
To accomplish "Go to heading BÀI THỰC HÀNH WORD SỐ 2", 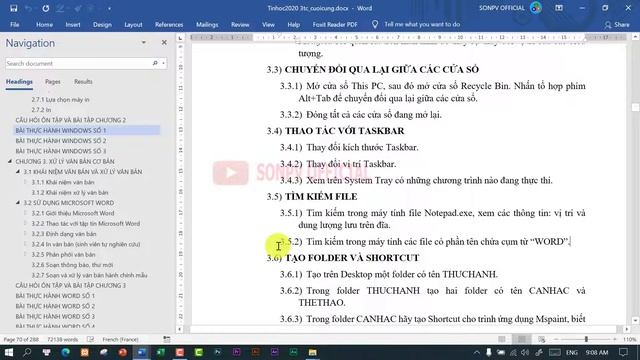I will tap(55, 306).
